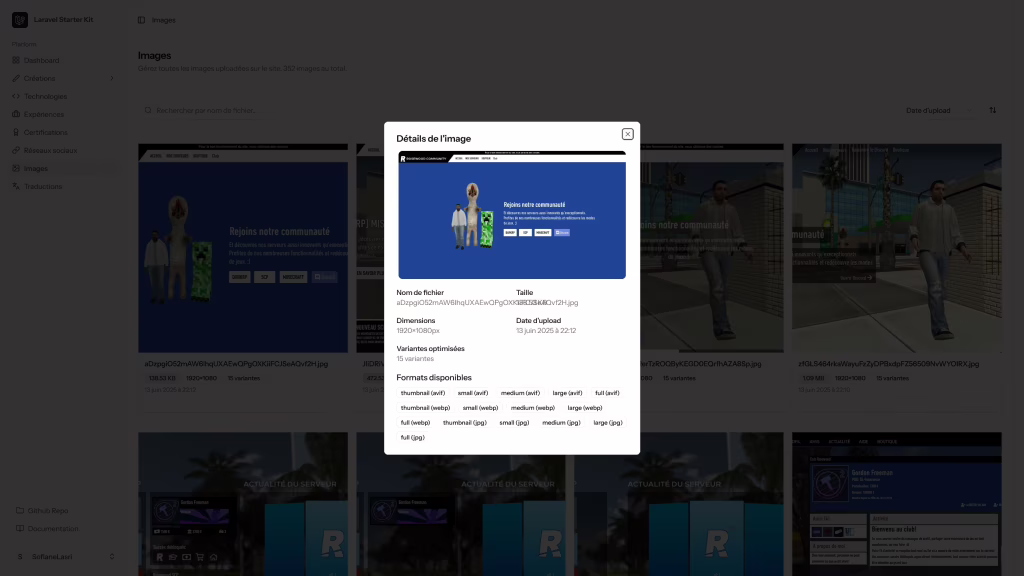Choose the full (webp) format badge
1024x576 pixels.
[x=415, y=423]
